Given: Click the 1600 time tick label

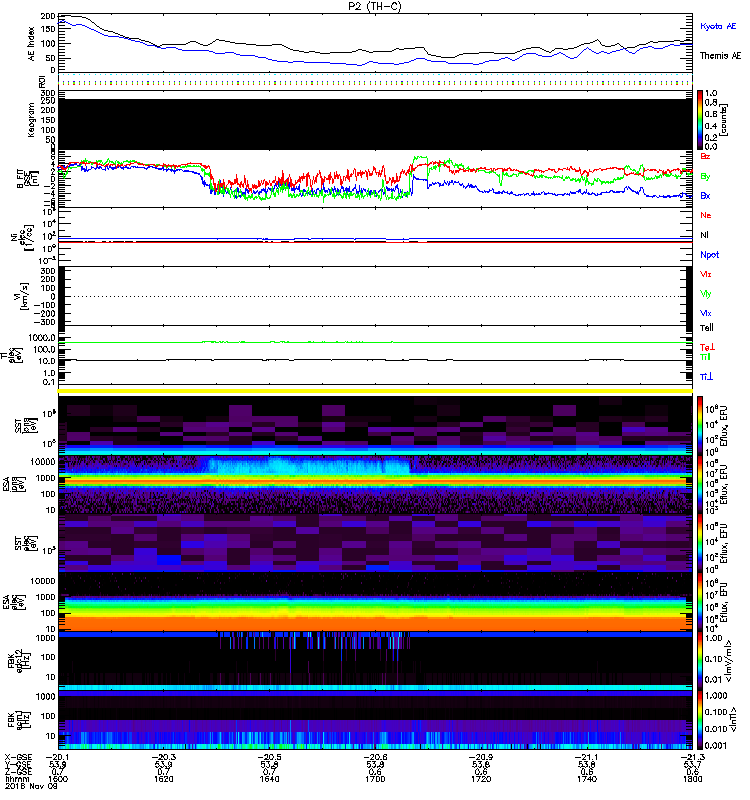Looking at the screenshot, I should 58,779.
